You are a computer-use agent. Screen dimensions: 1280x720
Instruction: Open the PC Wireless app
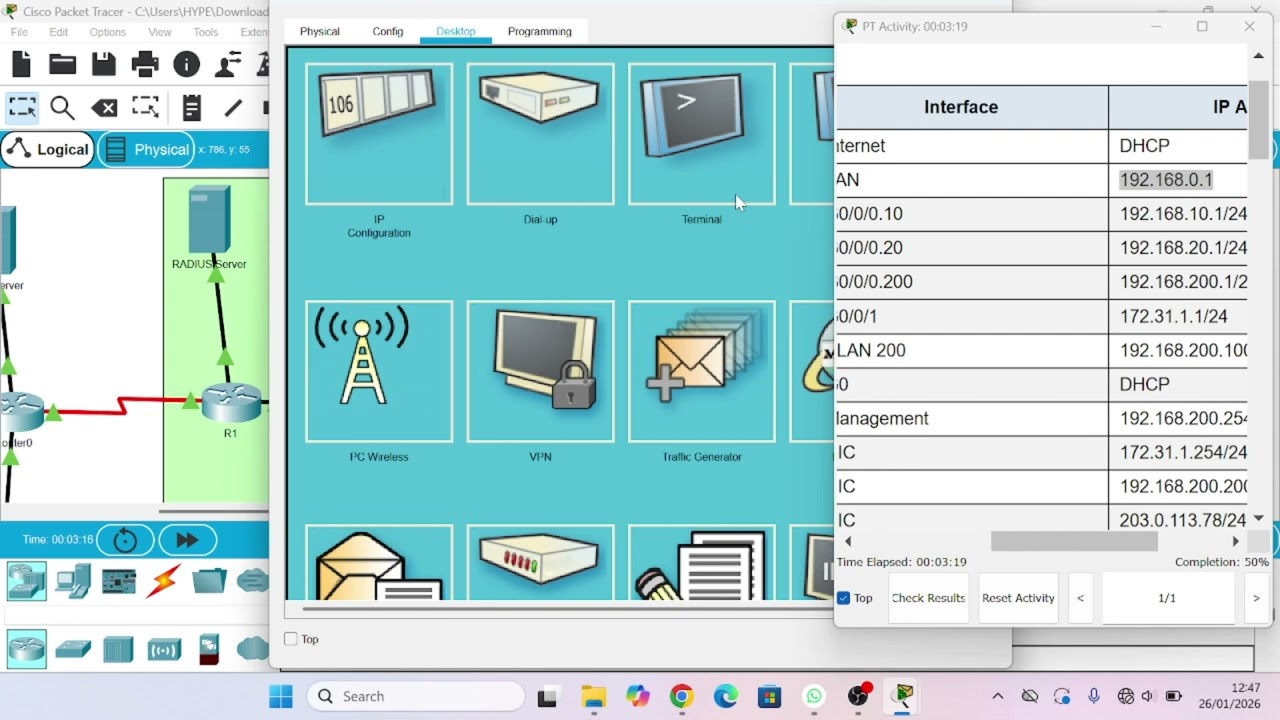coord(379,371)
